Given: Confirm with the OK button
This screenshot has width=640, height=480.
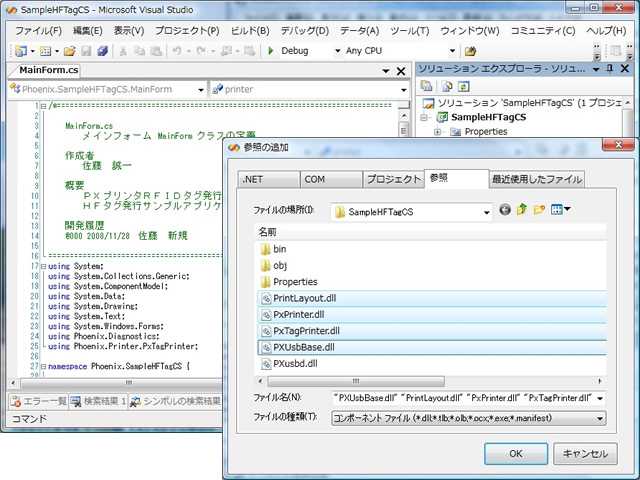Looking at the screenshot, I should pos(516,454).
